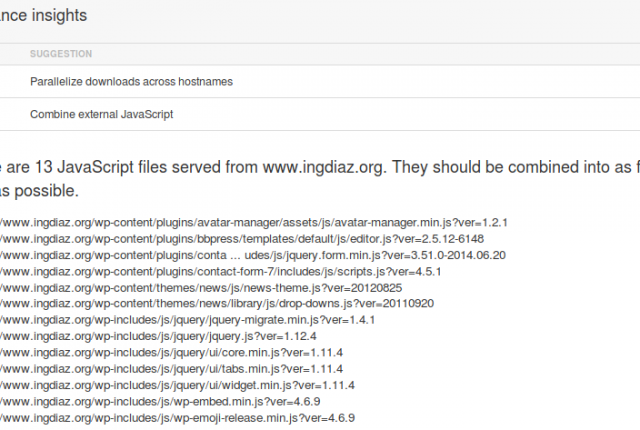Open the drop-downs.js?ver=20110920 URL
The height and width of the screenshot is (430, 640).
point(217,304)
